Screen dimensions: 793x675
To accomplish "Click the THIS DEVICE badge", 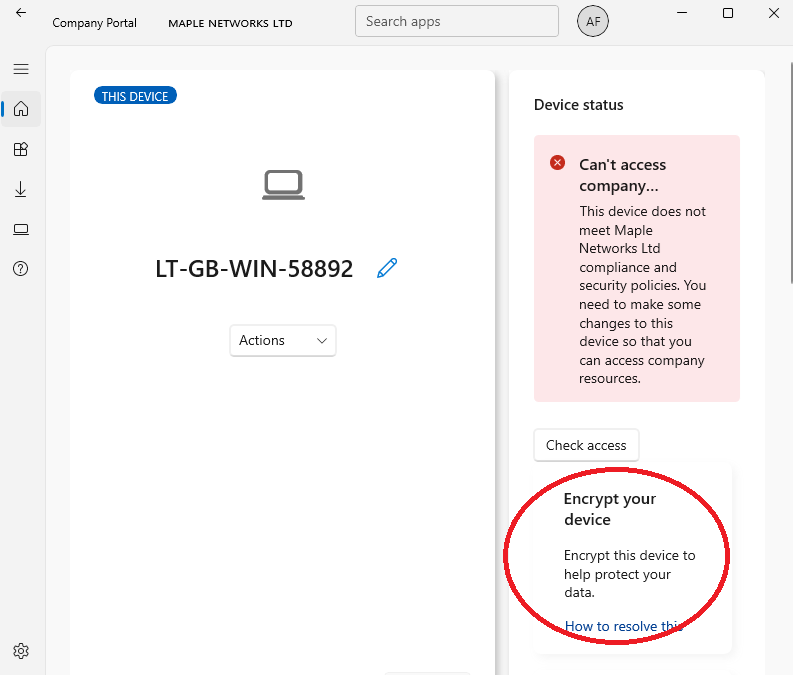I will point(136,96).
